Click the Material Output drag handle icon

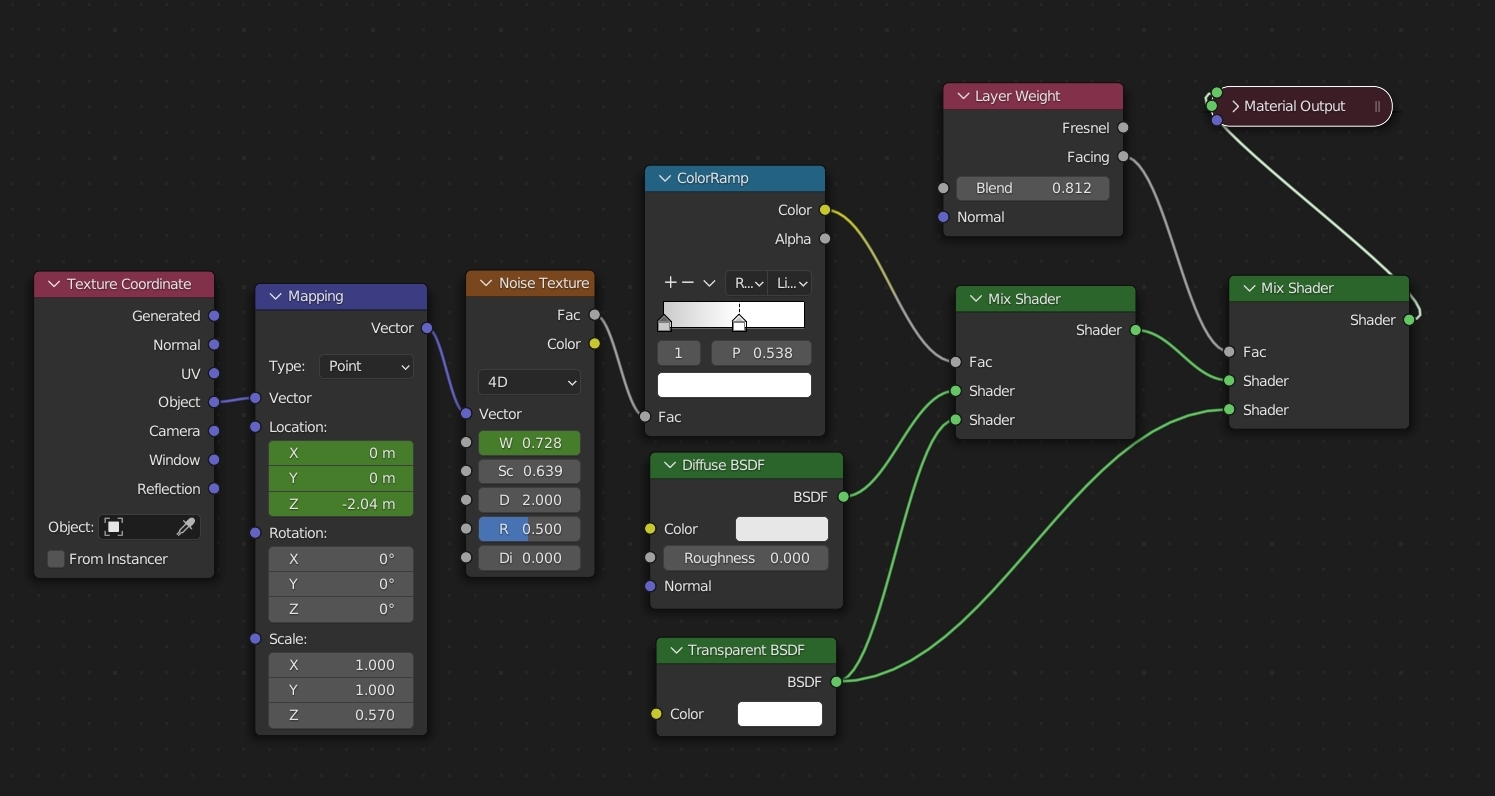(1377, 106)
